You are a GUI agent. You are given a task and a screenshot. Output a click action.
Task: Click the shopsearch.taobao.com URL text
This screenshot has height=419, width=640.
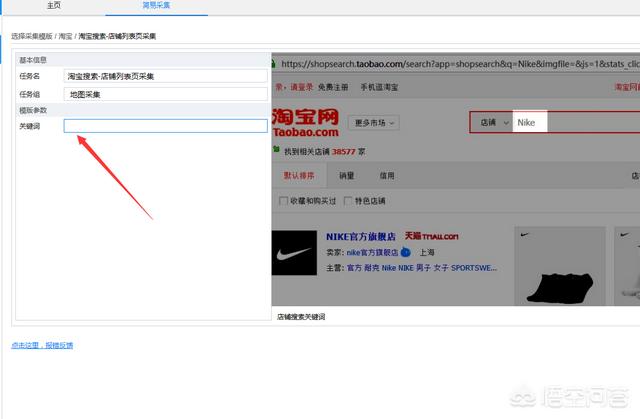[x=460, y=64]
